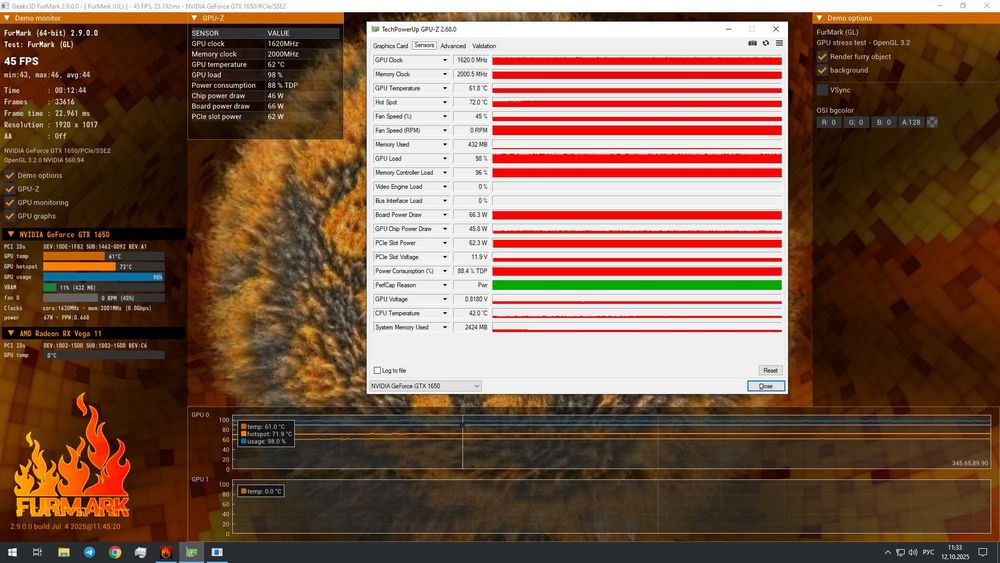Open File Explorer from the taskbar
Image resolution: width=1000 pixels, height=563 pixels.
pos(64,552)
